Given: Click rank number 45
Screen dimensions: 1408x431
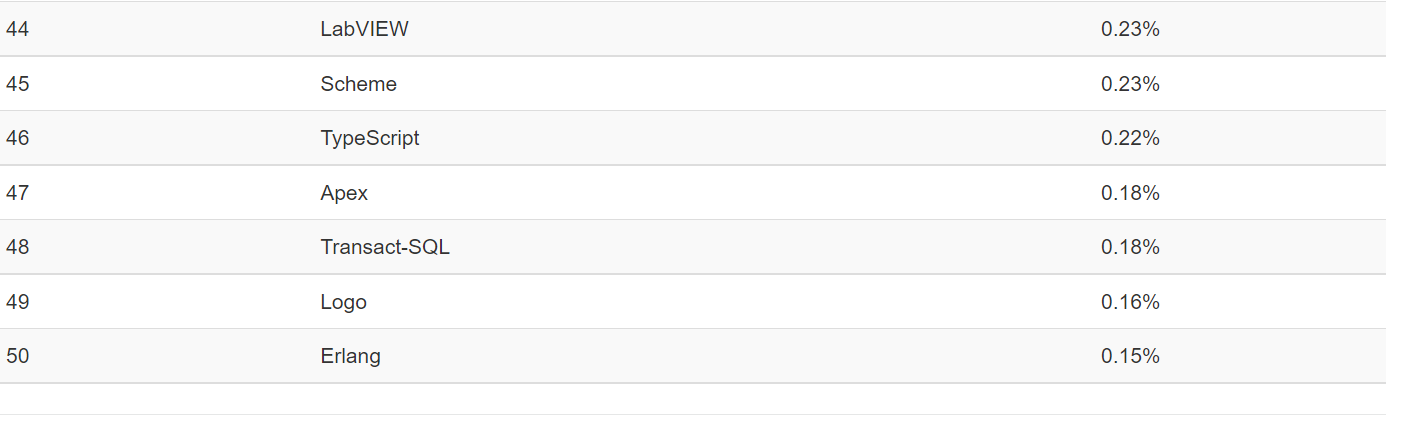Looking at the screenshot, I should pos(17,84).
